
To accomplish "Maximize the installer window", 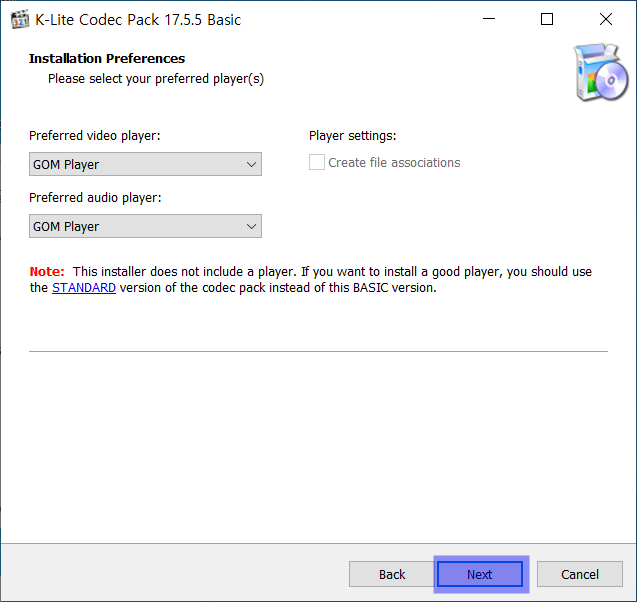I will point(547,19).
